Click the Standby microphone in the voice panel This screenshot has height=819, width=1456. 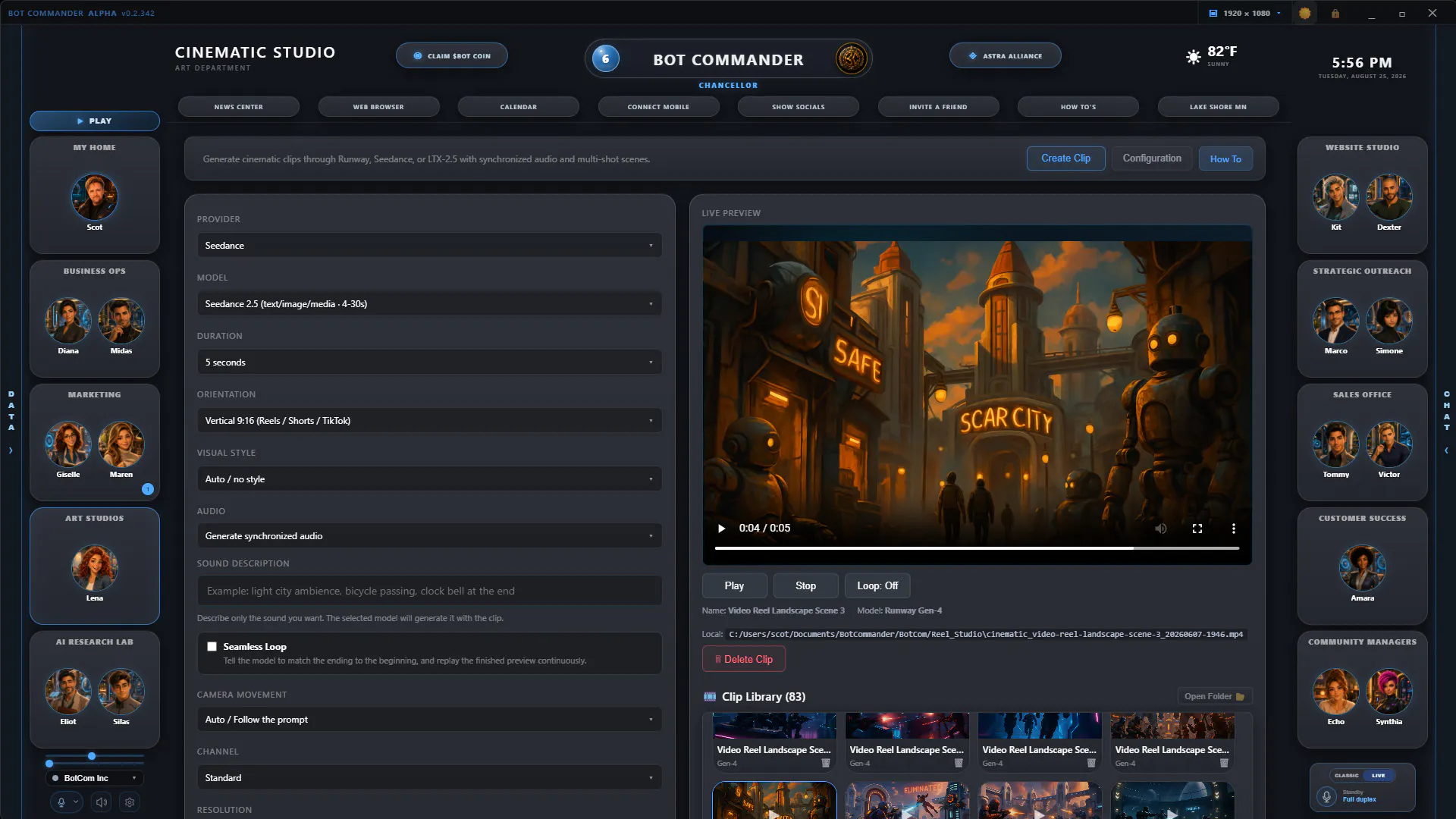1326,796
